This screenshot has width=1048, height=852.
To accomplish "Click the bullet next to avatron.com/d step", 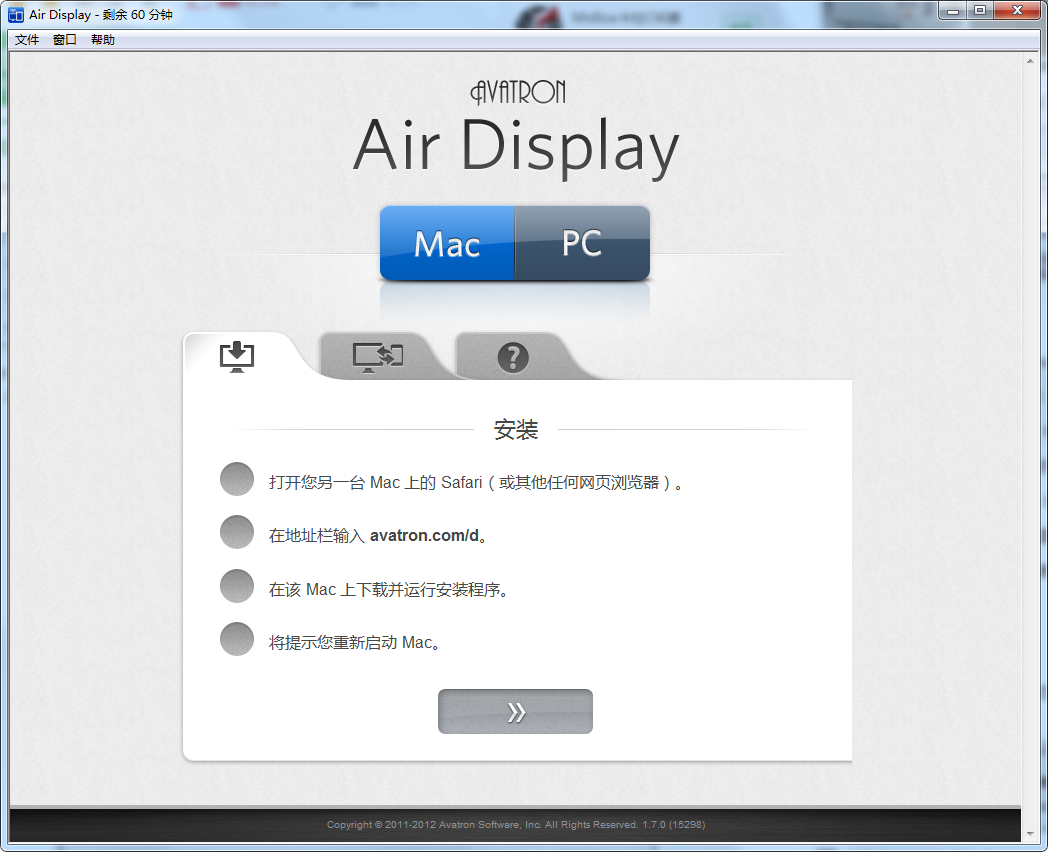I will [237, 533].
